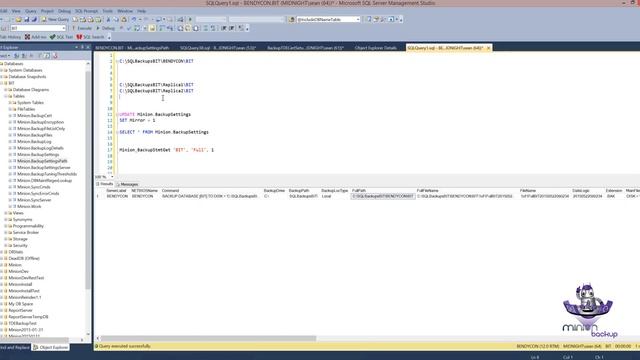Click the Object Explorer vertical scrollbar
Viewport: 640px width, 360px height.
point(88,180)
